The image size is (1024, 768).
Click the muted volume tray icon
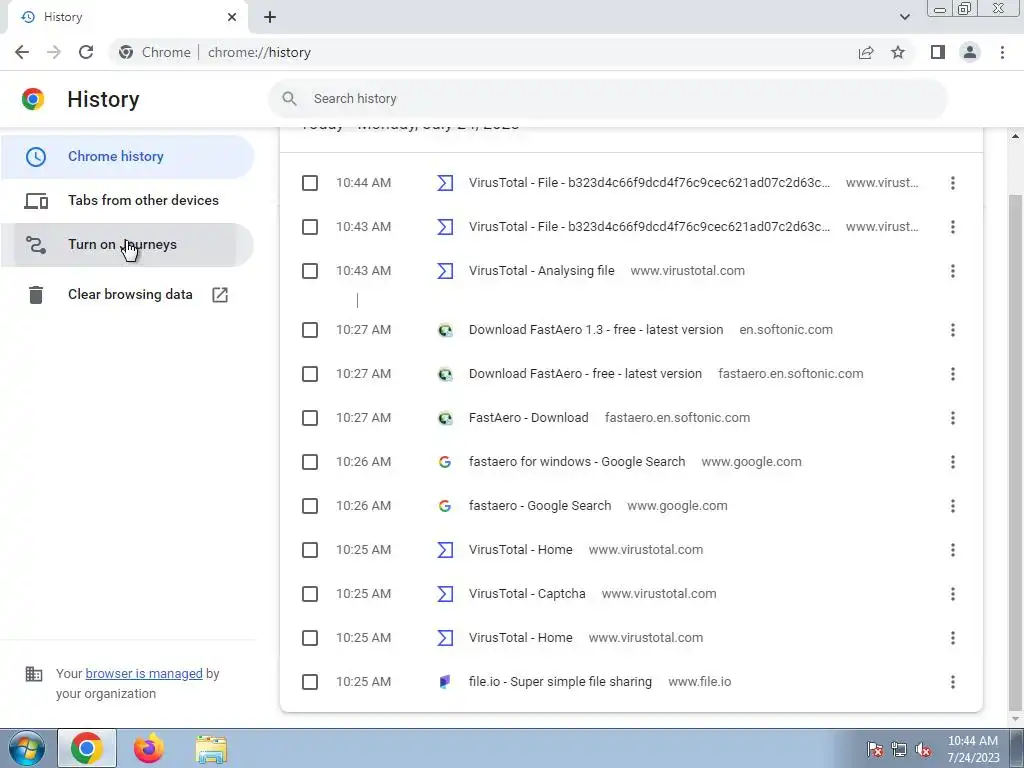[923, 750]
